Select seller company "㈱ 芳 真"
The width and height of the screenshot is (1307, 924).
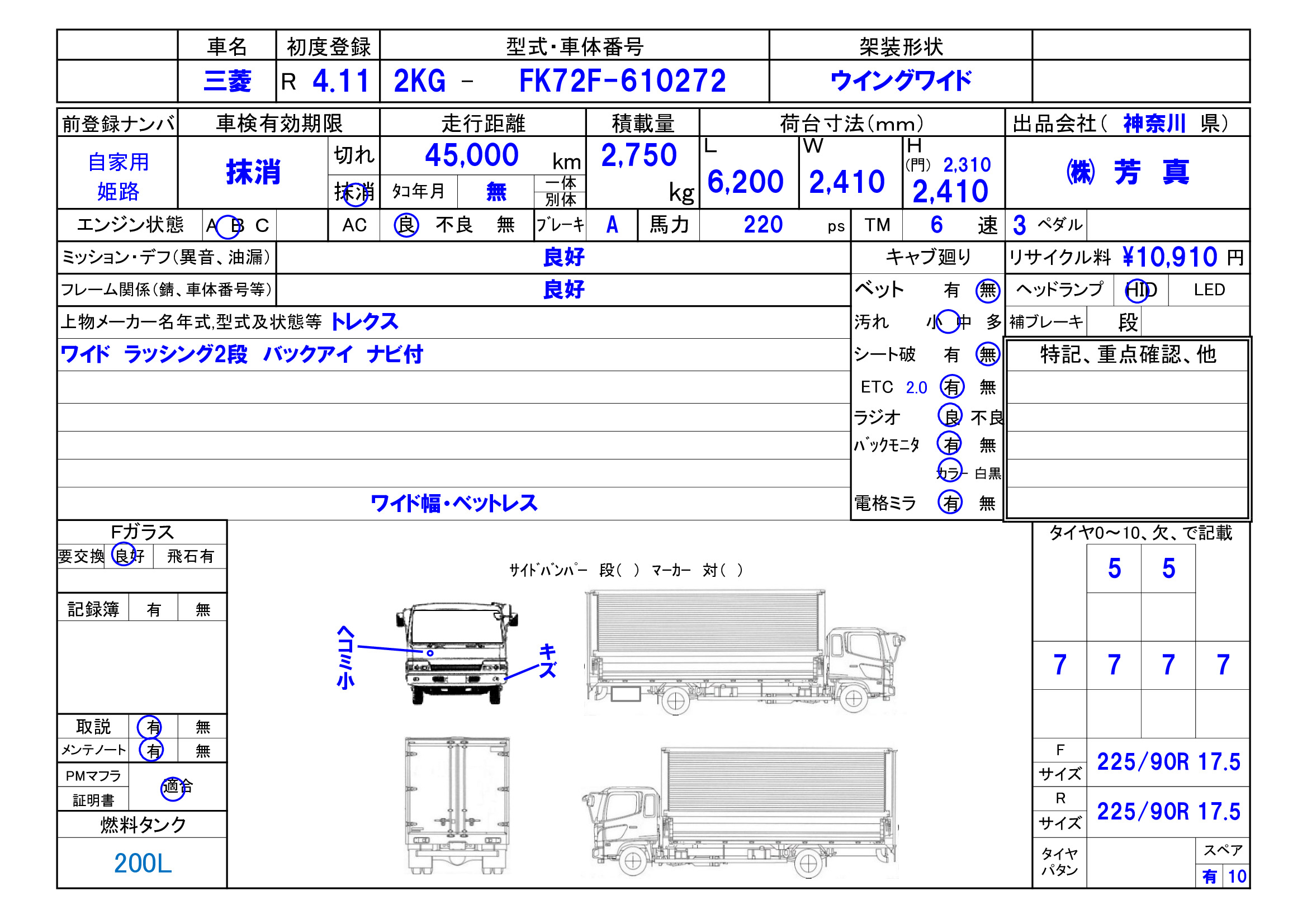pos(1127,172)
